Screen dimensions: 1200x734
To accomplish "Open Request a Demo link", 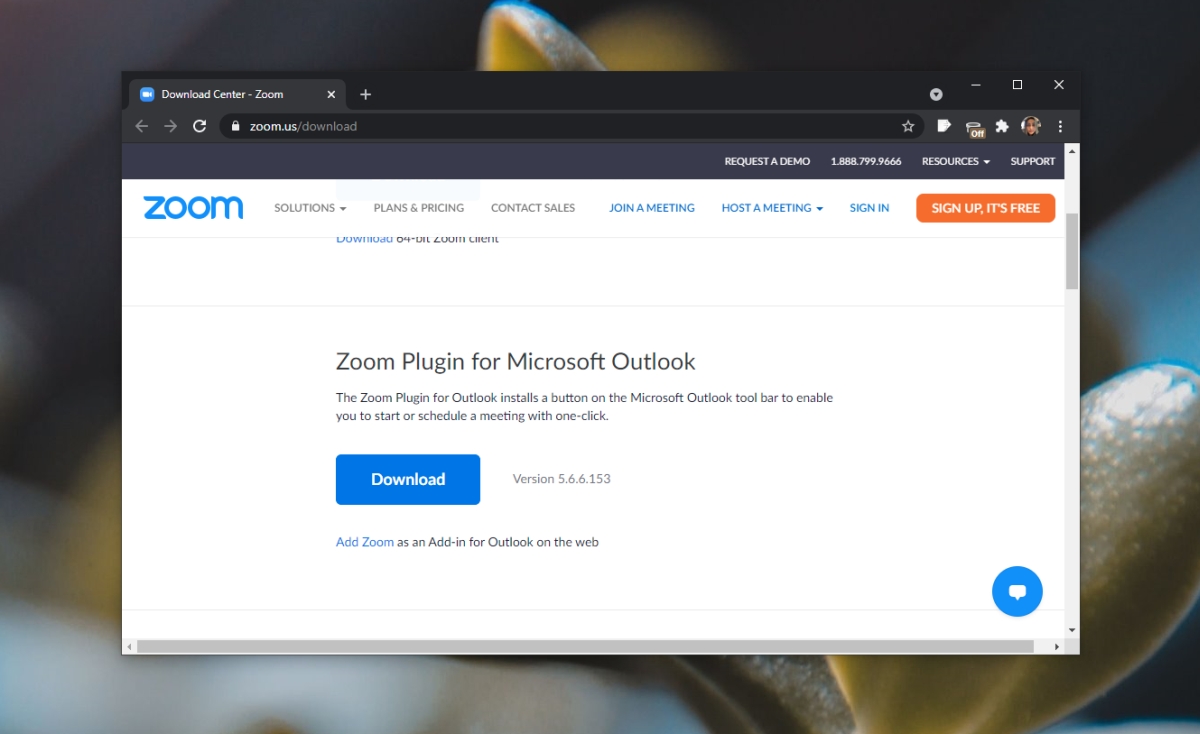I will coord(767,161).
